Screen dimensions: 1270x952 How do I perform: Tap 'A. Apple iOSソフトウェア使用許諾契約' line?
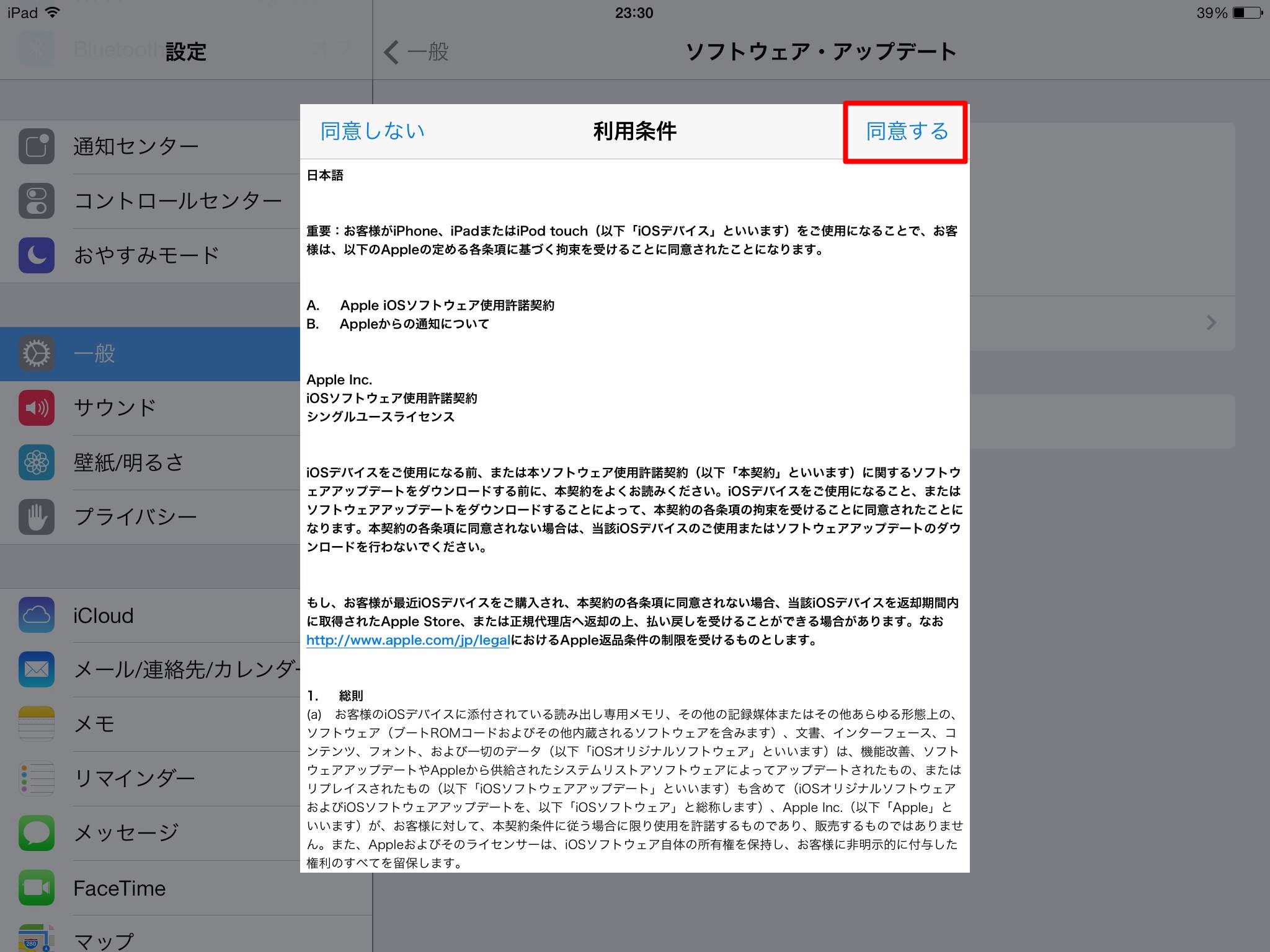pos(430,306)
